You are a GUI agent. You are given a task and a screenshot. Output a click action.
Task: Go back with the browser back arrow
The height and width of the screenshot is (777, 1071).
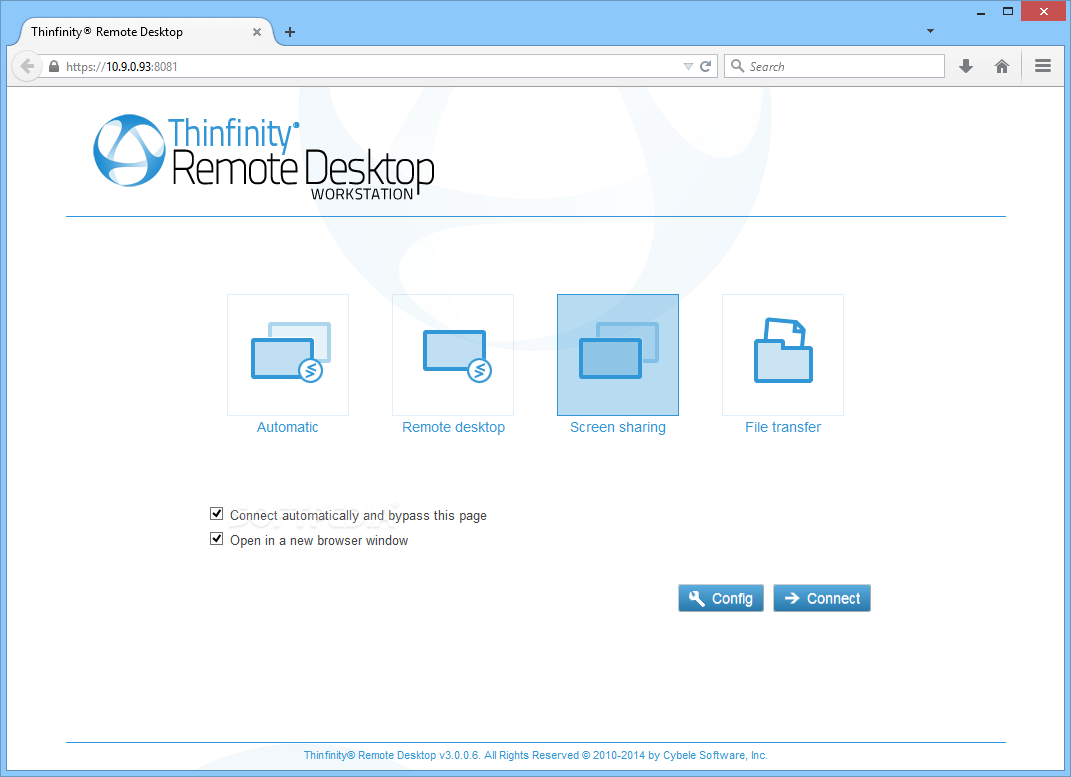pyautogui.click(x=27, y=66)
